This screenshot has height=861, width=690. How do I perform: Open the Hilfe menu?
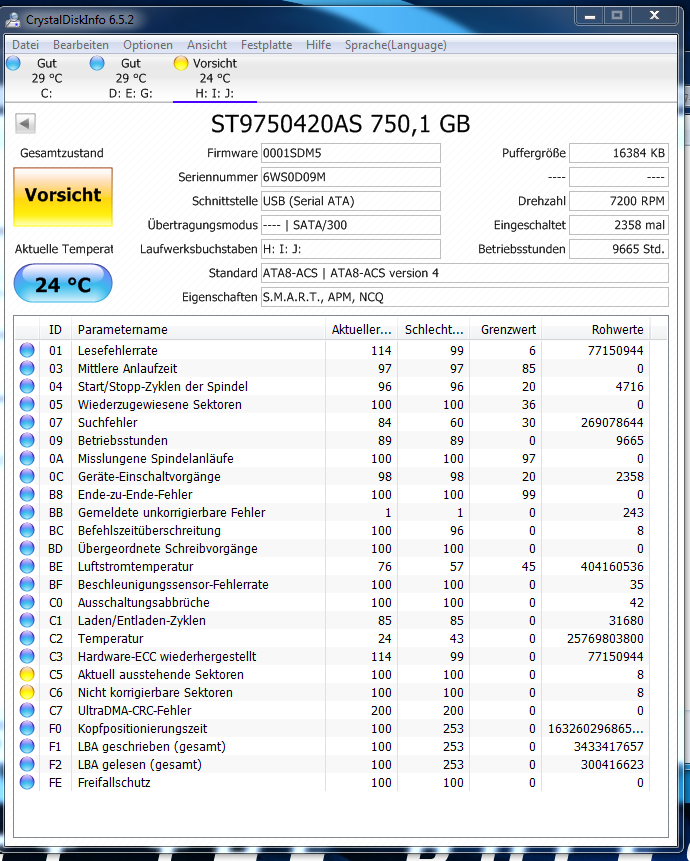318,45
